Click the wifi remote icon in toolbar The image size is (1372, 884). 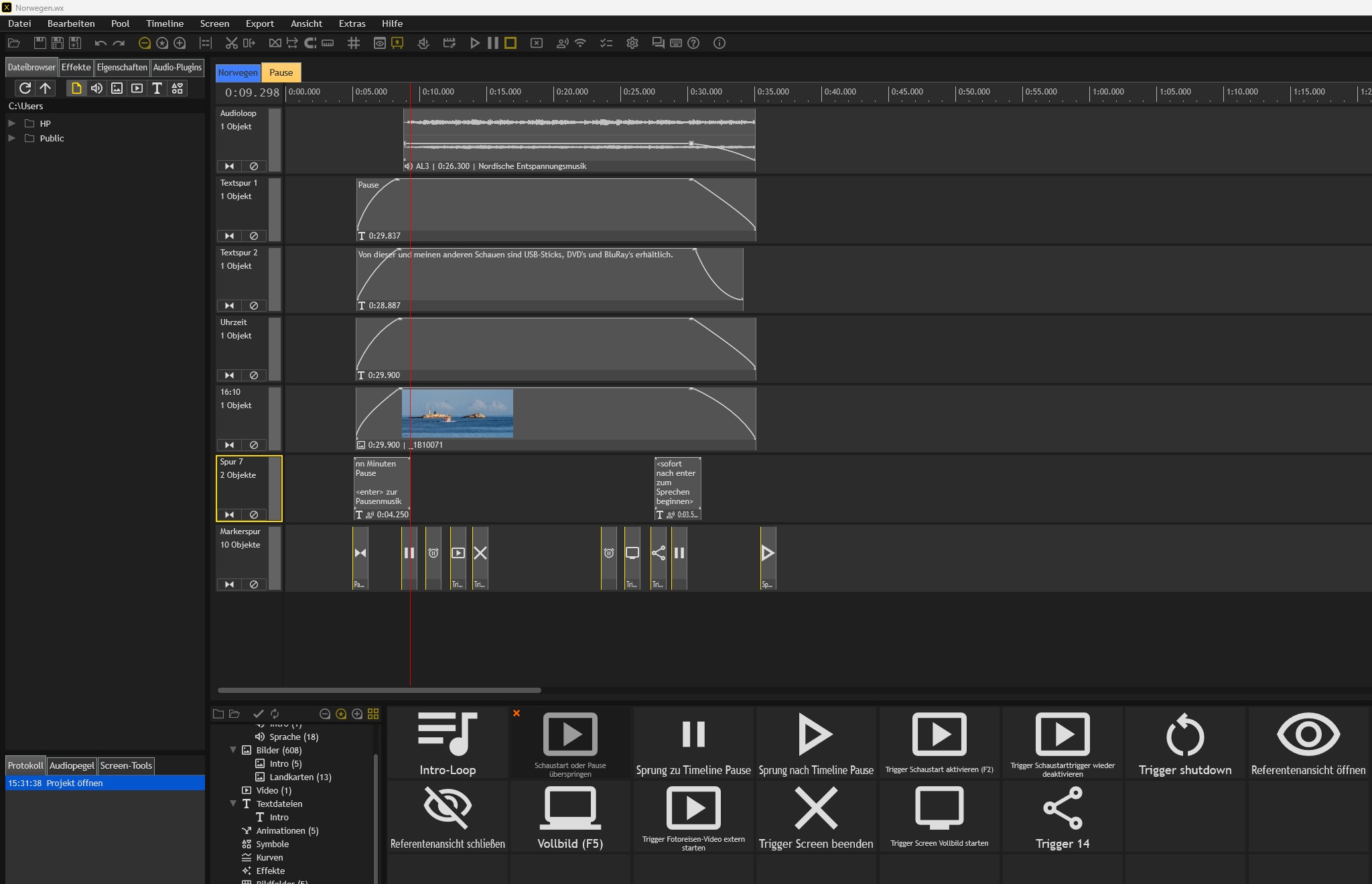pos(580,43)
